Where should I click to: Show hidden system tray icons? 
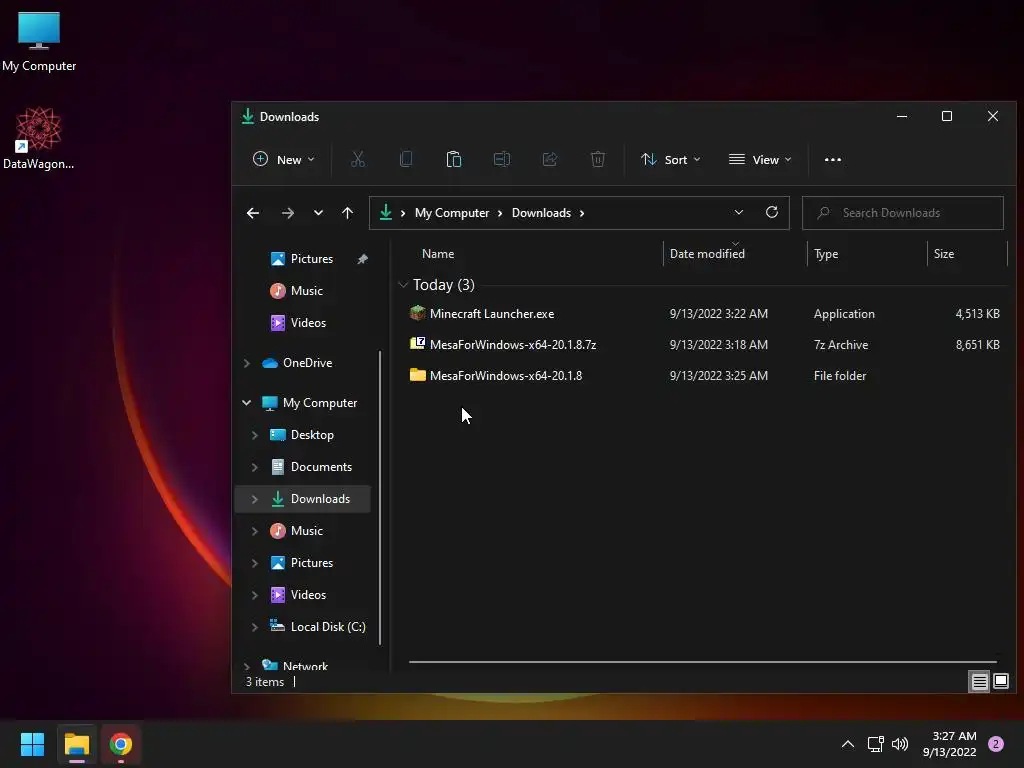click(x=848, y=744)
